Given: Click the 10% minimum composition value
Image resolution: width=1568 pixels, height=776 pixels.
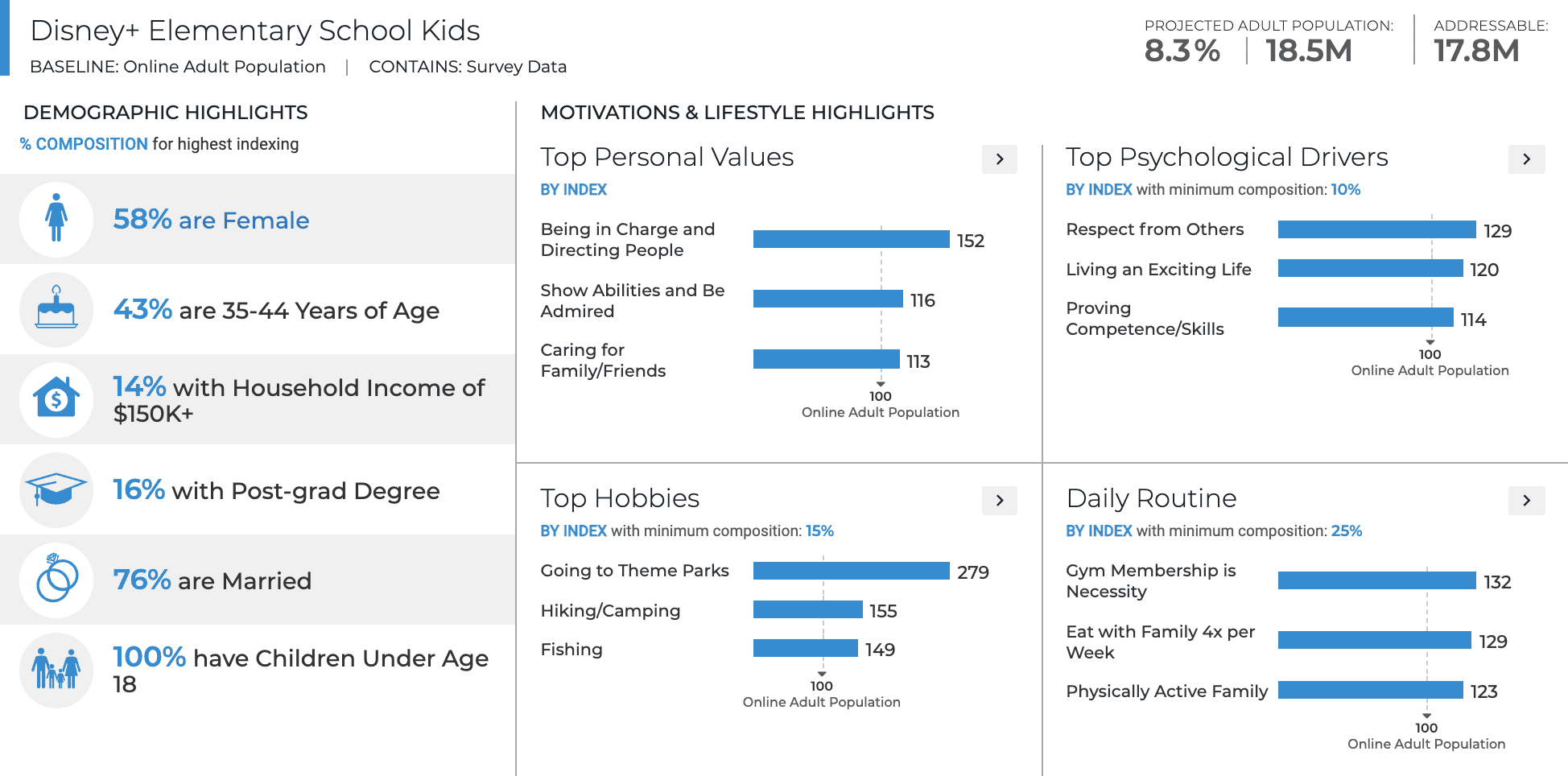Looking at the screenshot, I should tap(1345, 190).
